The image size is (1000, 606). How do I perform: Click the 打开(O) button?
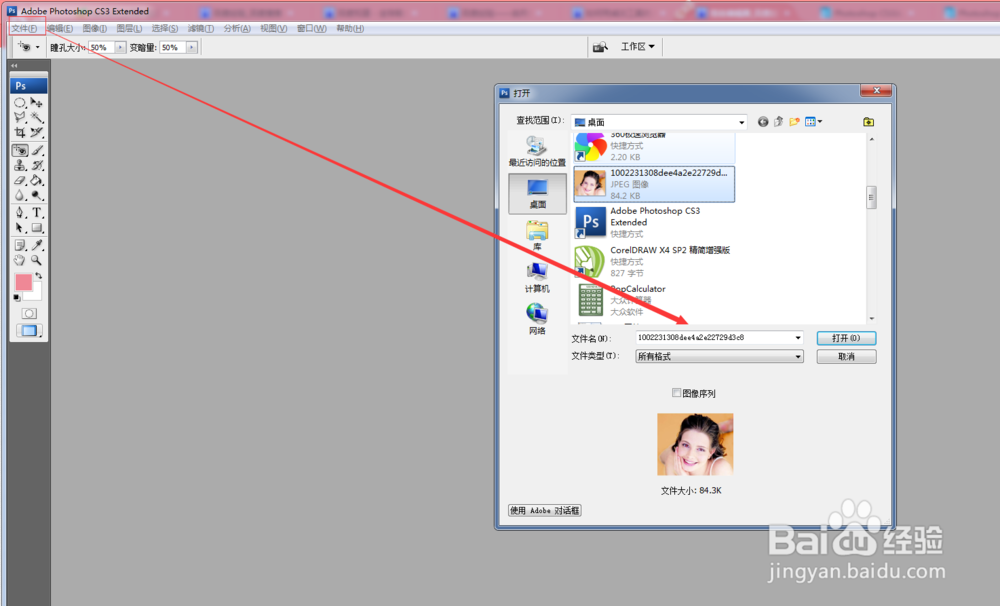[846, 338]
